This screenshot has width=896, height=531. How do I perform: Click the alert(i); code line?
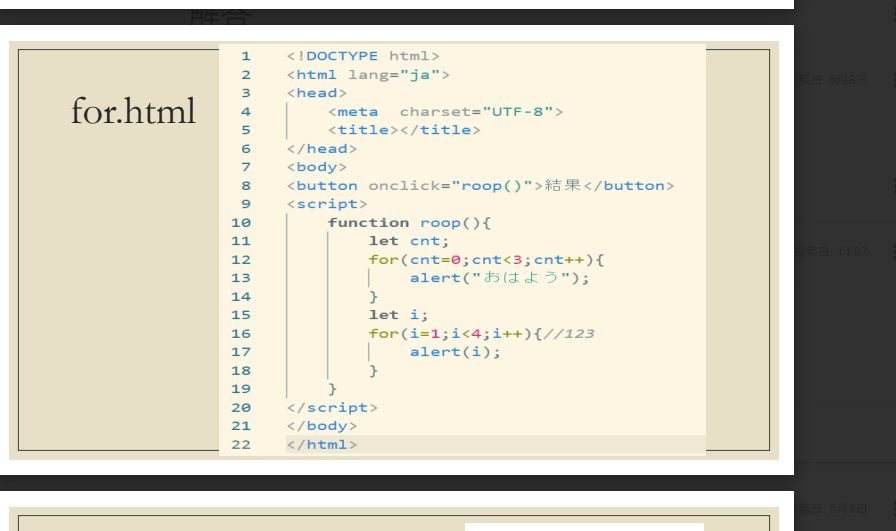pyautogui.click(x=455, y=352)
